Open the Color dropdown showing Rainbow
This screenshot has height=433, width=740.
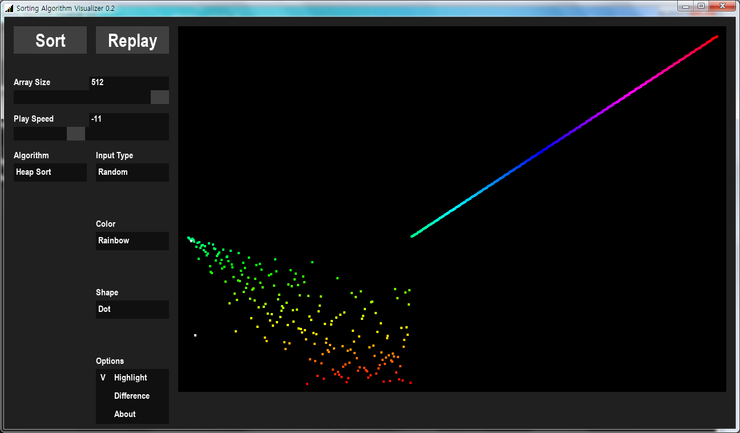tap(132, 241)
